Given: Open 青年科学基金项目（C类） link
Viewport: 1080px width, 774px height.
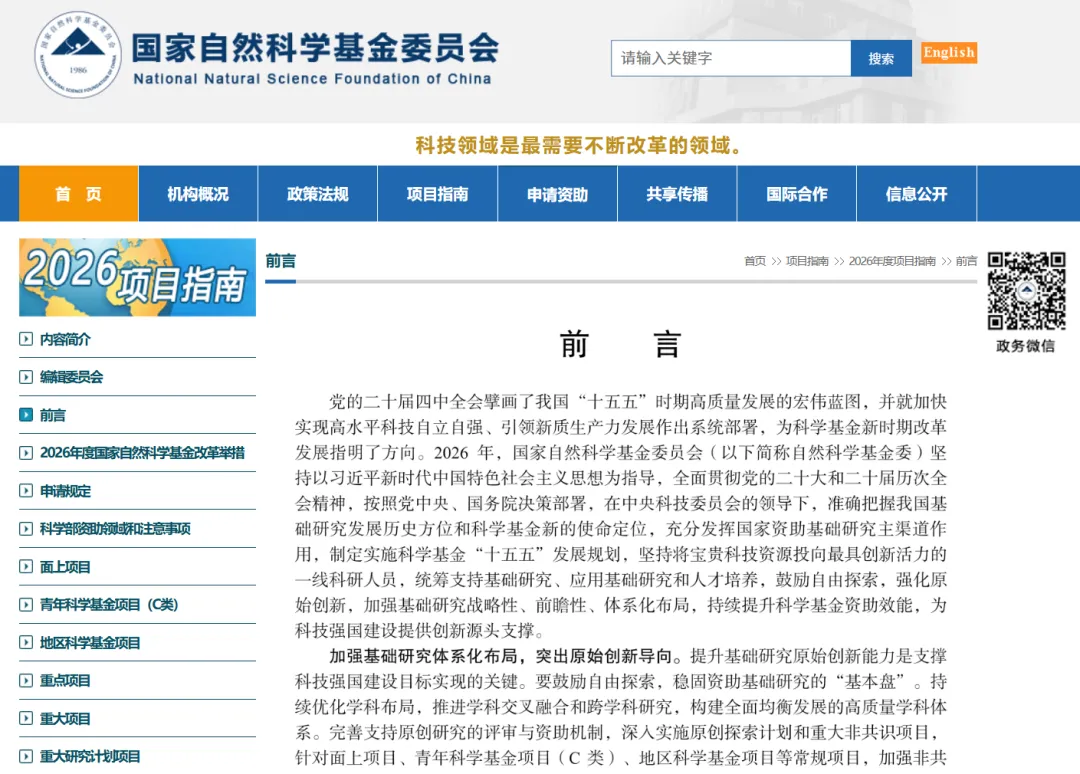Looking at the screenshot, I should pos(109,605).
